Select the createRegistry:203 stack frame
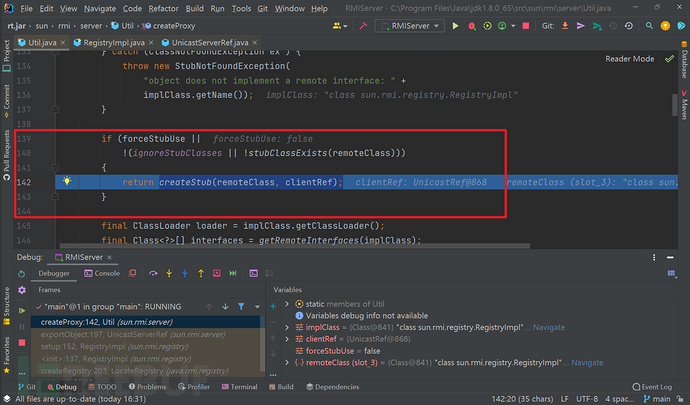This screenshot has height=405, width=690. 147,371
